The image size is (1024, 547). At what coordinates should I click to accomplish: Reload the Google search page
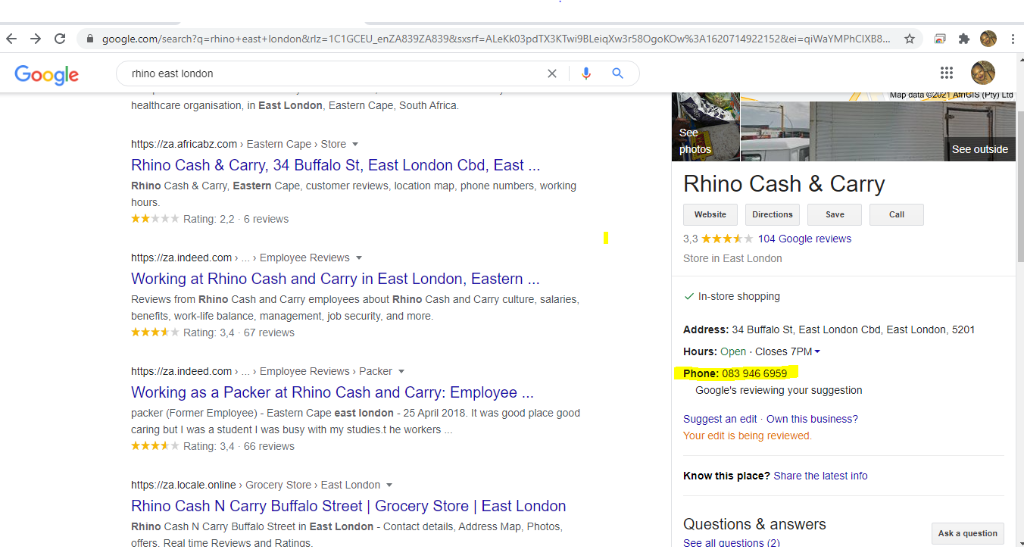[59, 39]
